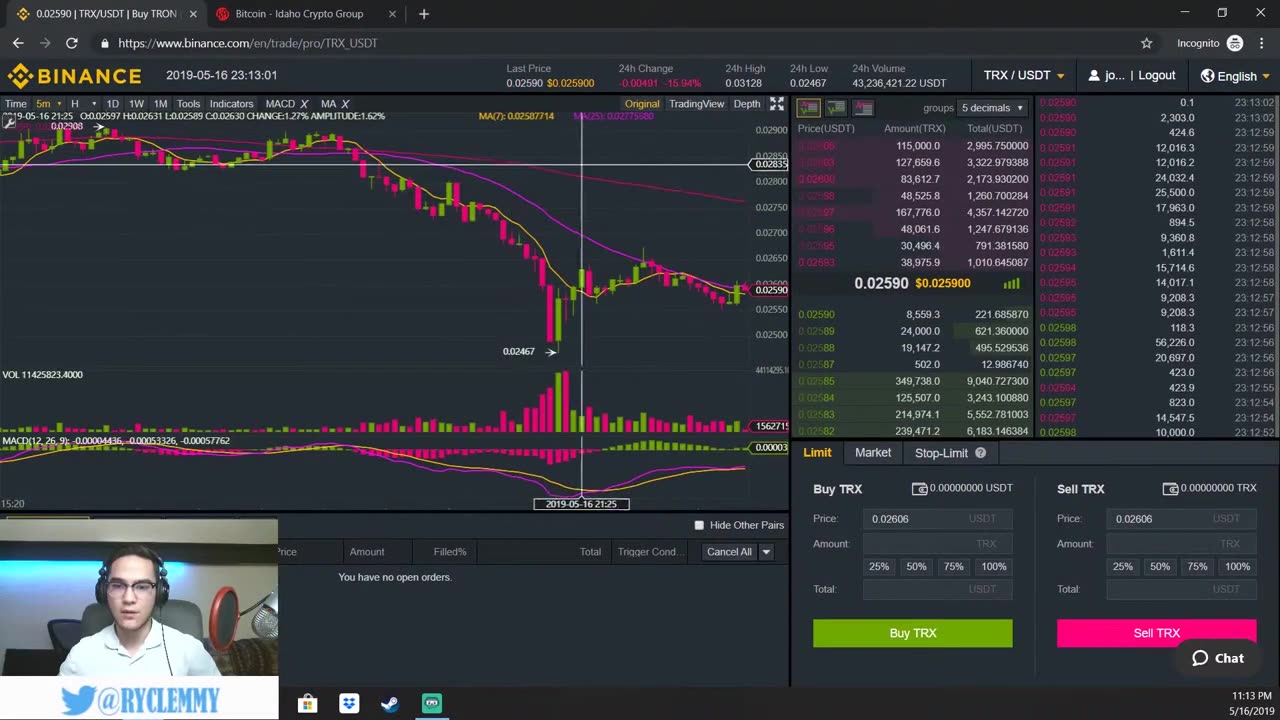Select the Limit order tab
The width and height of the screenshot is (1280, 720).
(x=817, y=453)
